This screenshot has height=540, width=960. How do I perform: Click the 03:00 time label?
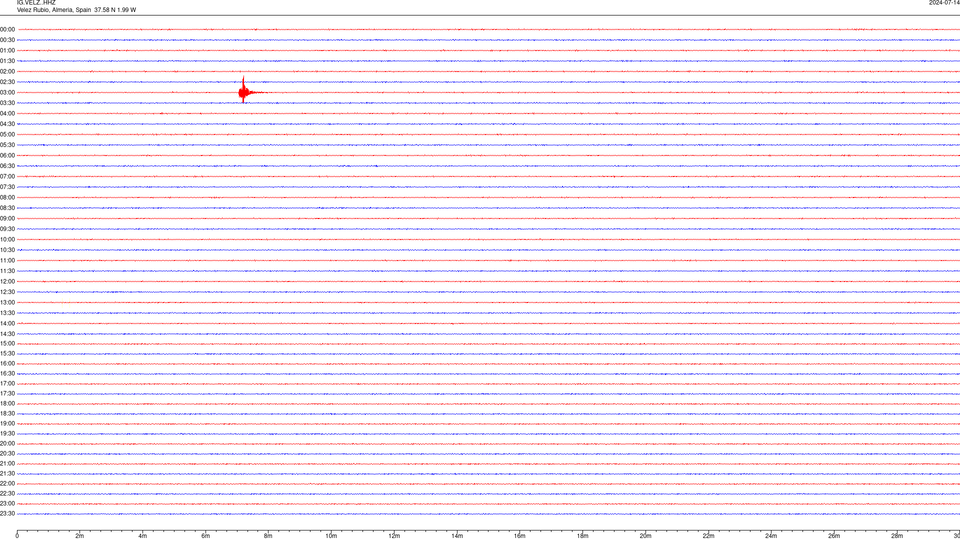point(7,92)
